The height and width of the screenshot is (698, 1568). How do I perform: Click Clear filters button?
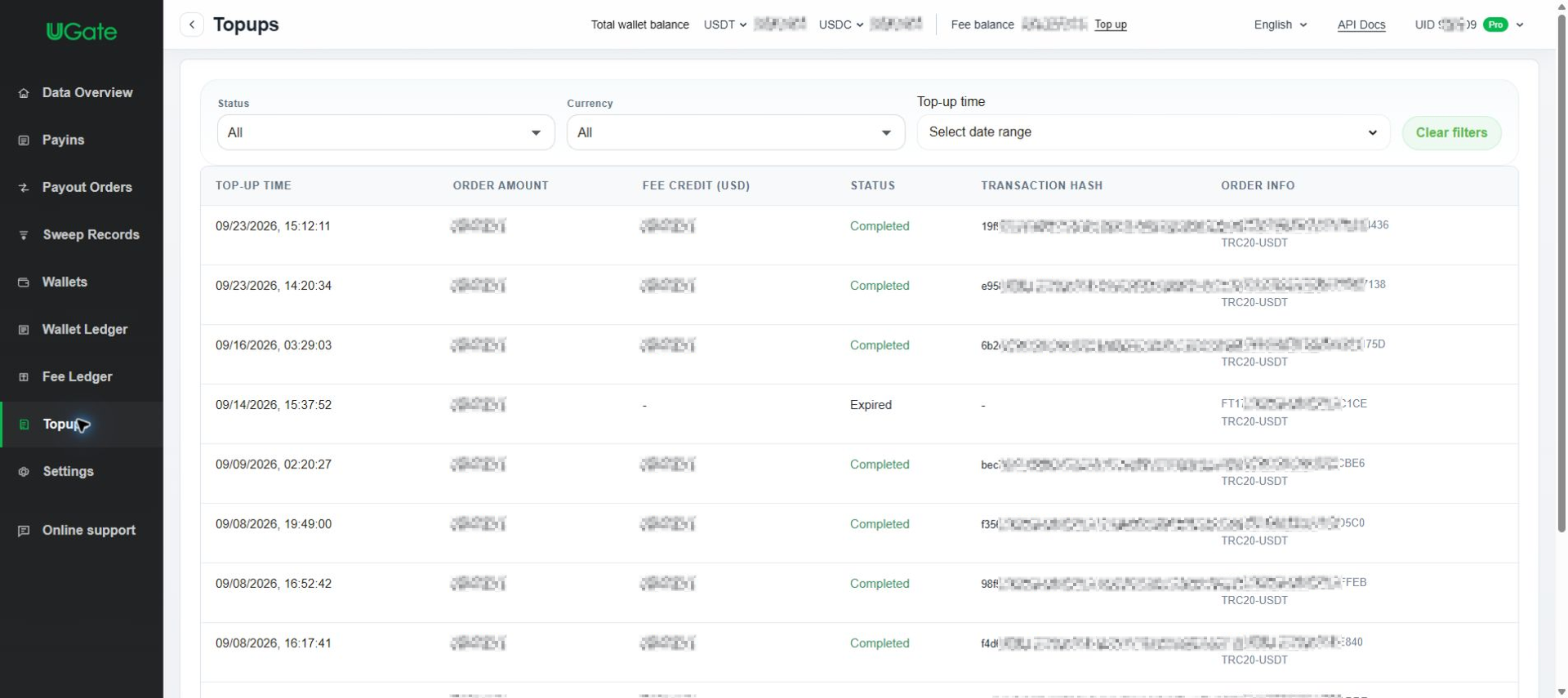[1451, 133]
